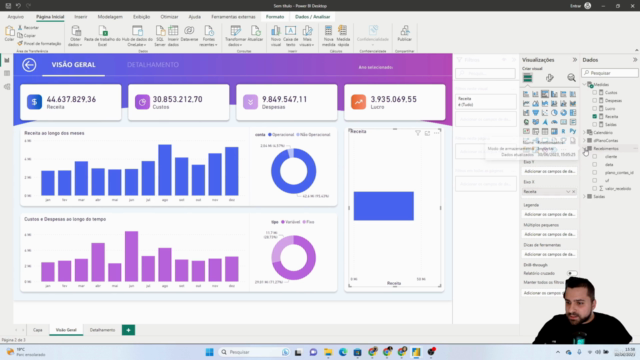Image resolution: width=640 pixels, height=360 pixels.
Task: Add a new page with plus button
Action: [129, 330]
